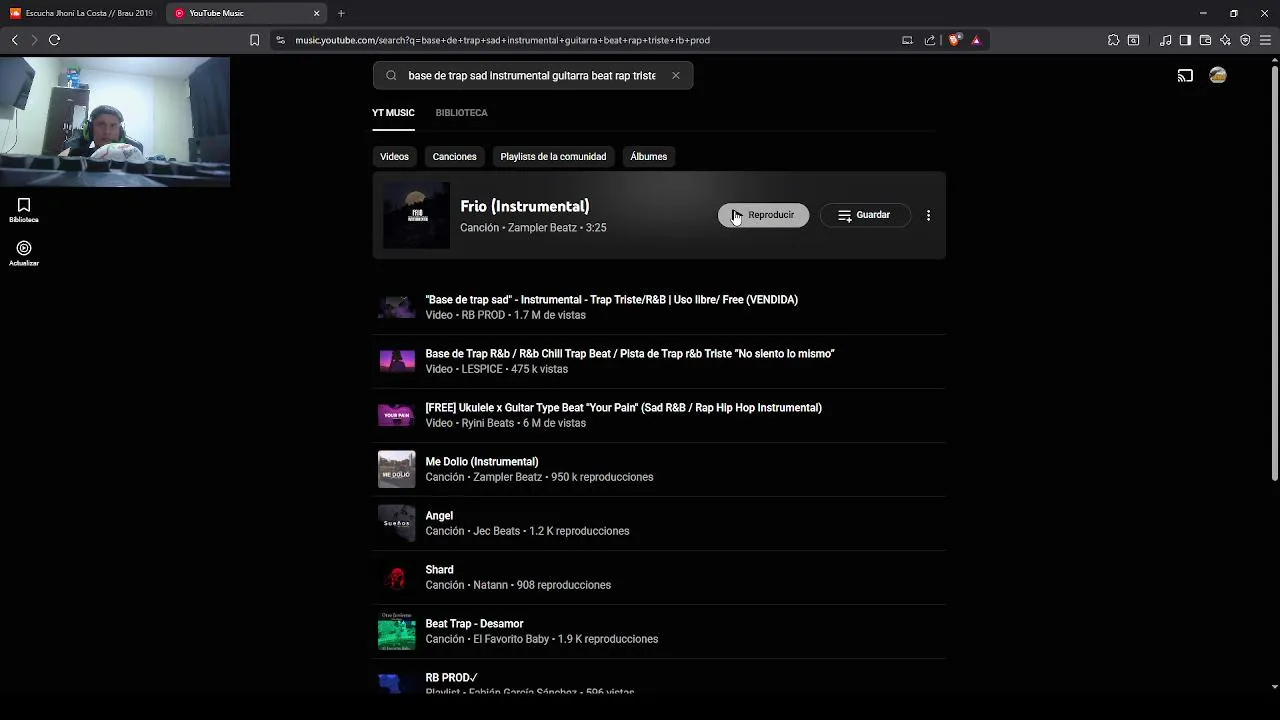Open Brave Shields lion icon
The height and width of the screenshot is (720, 1280).
tap(954, 40)
